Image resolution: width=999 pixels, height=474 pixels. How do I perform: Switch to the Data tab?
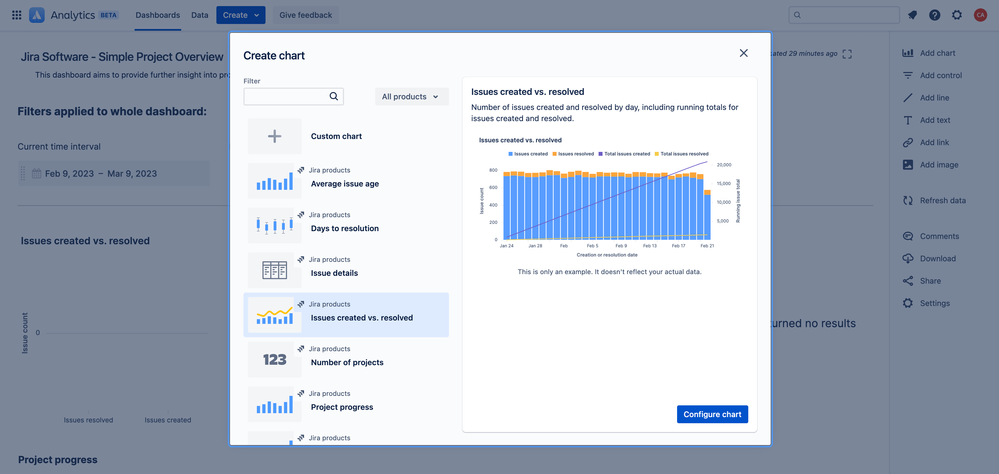point(200,15)
